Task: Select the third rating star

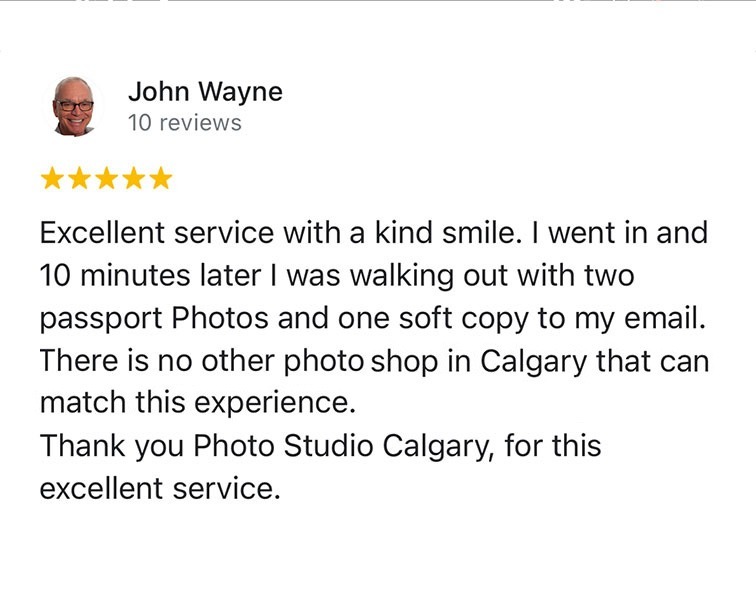Action: click(x=107, y=178)
